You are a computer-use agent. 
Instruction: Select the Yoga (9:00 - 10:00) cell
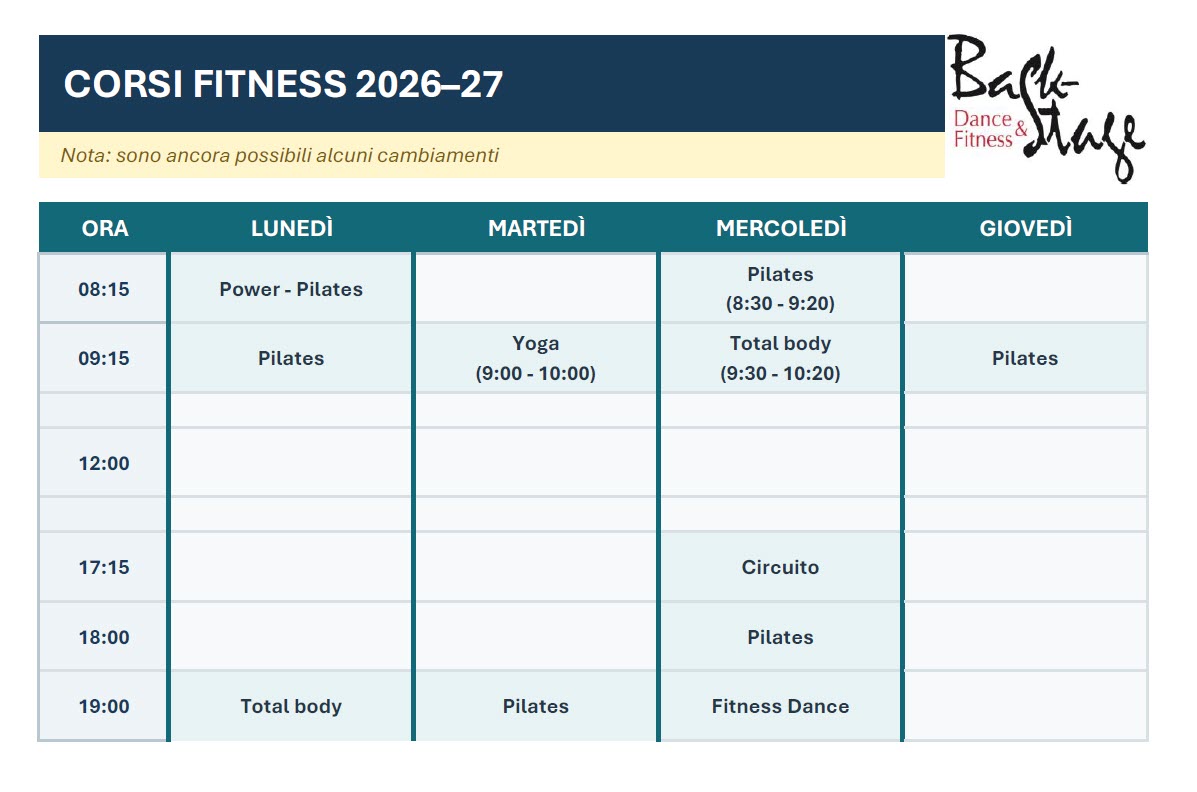pos(536,358)
